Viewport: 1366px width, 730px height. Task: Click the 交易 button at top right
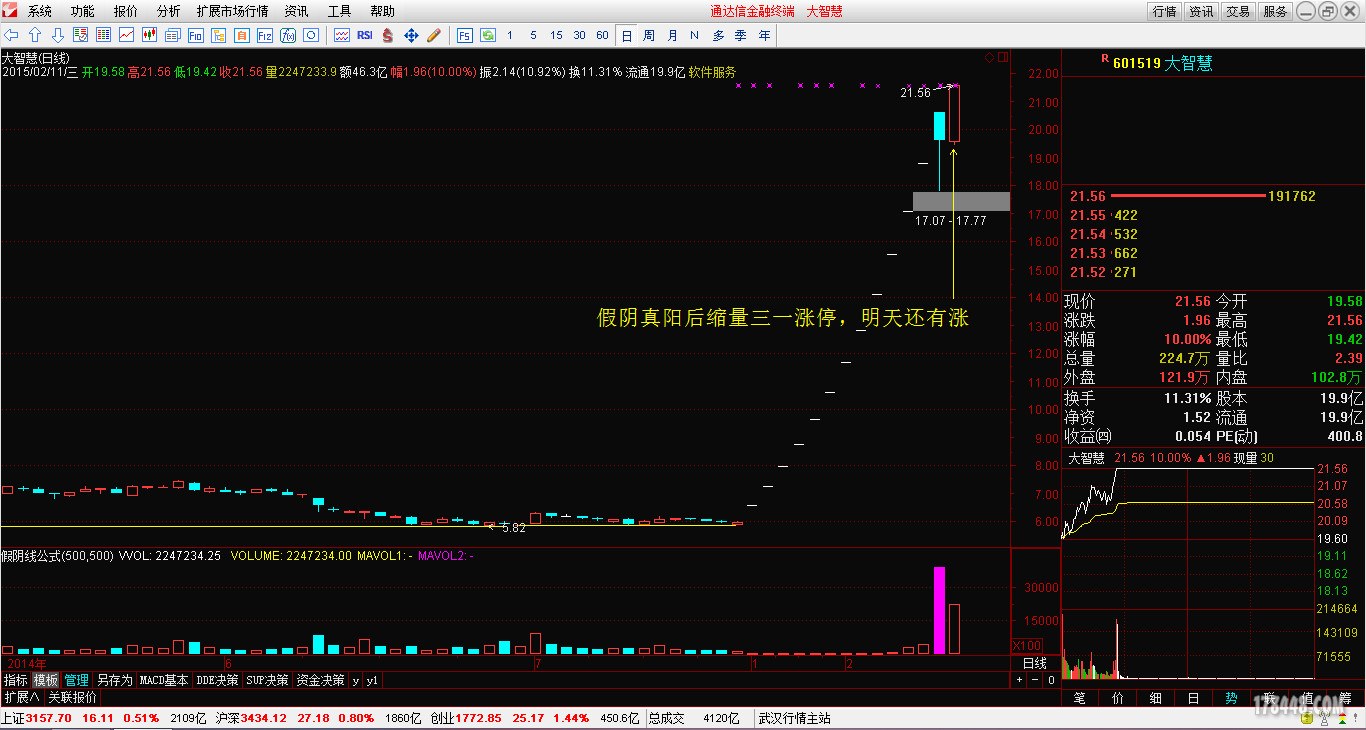[1238, 11]
